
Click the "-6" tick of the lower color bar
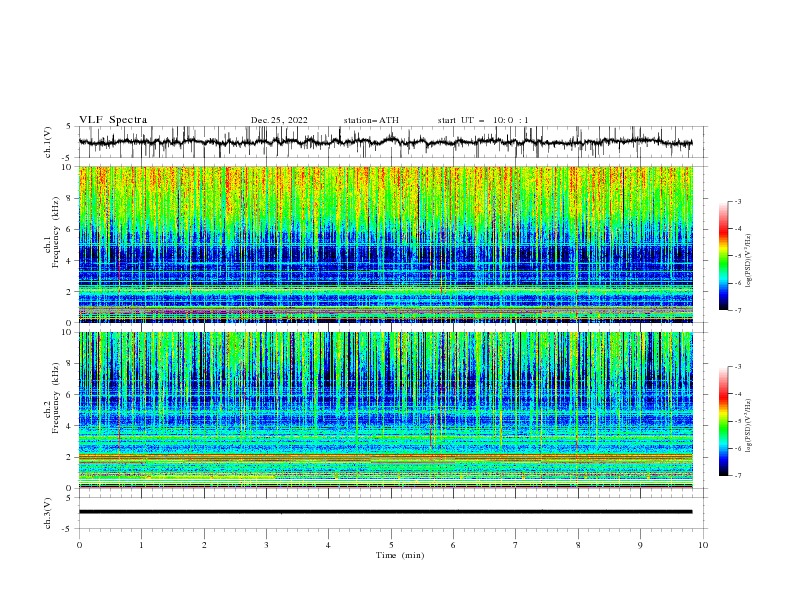coord(738,448)
